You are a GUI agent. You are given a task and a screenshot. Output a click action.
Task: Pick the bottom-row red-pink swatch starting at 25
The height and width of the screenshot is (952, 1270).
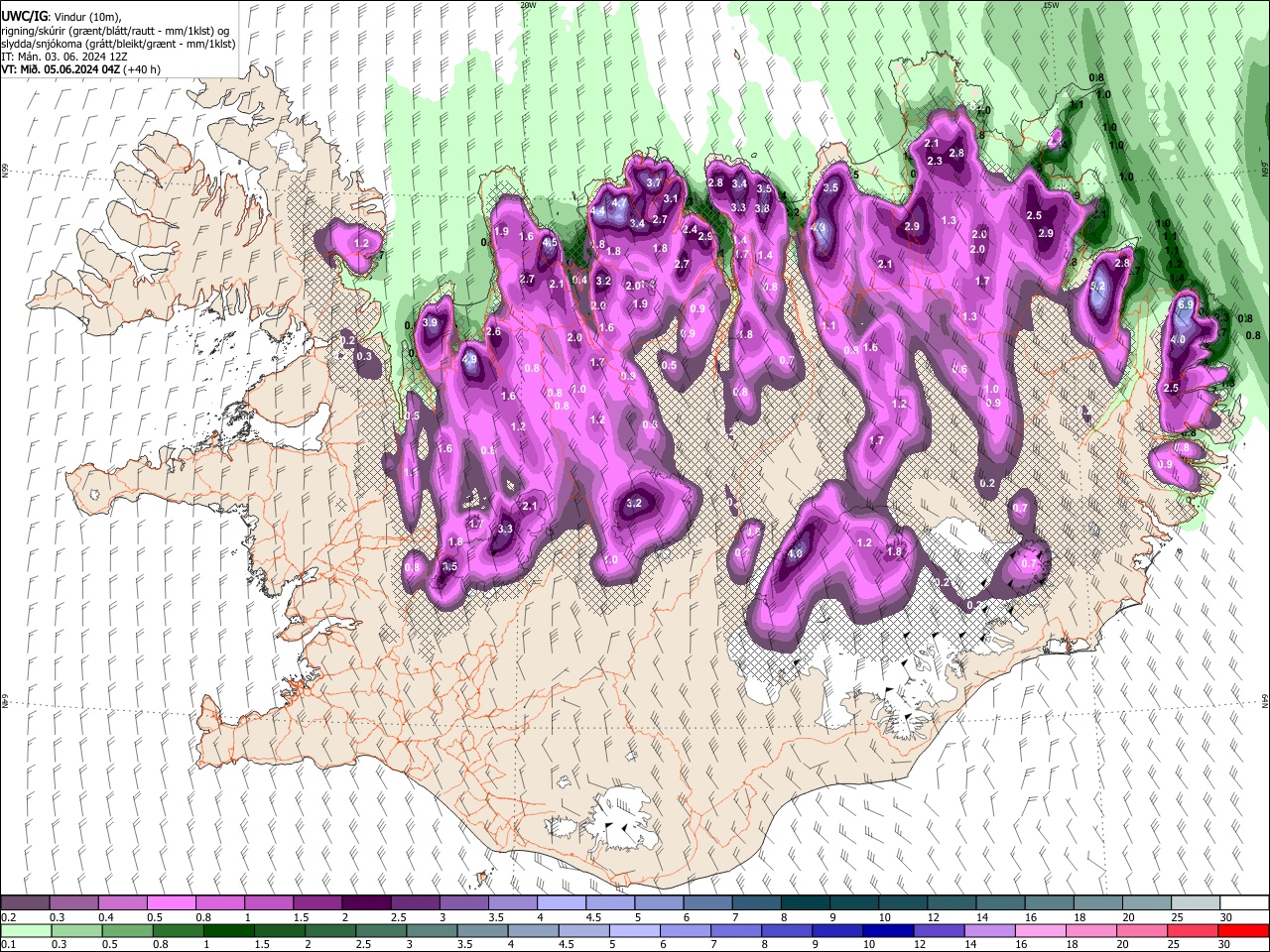[x=1193, y=930]
